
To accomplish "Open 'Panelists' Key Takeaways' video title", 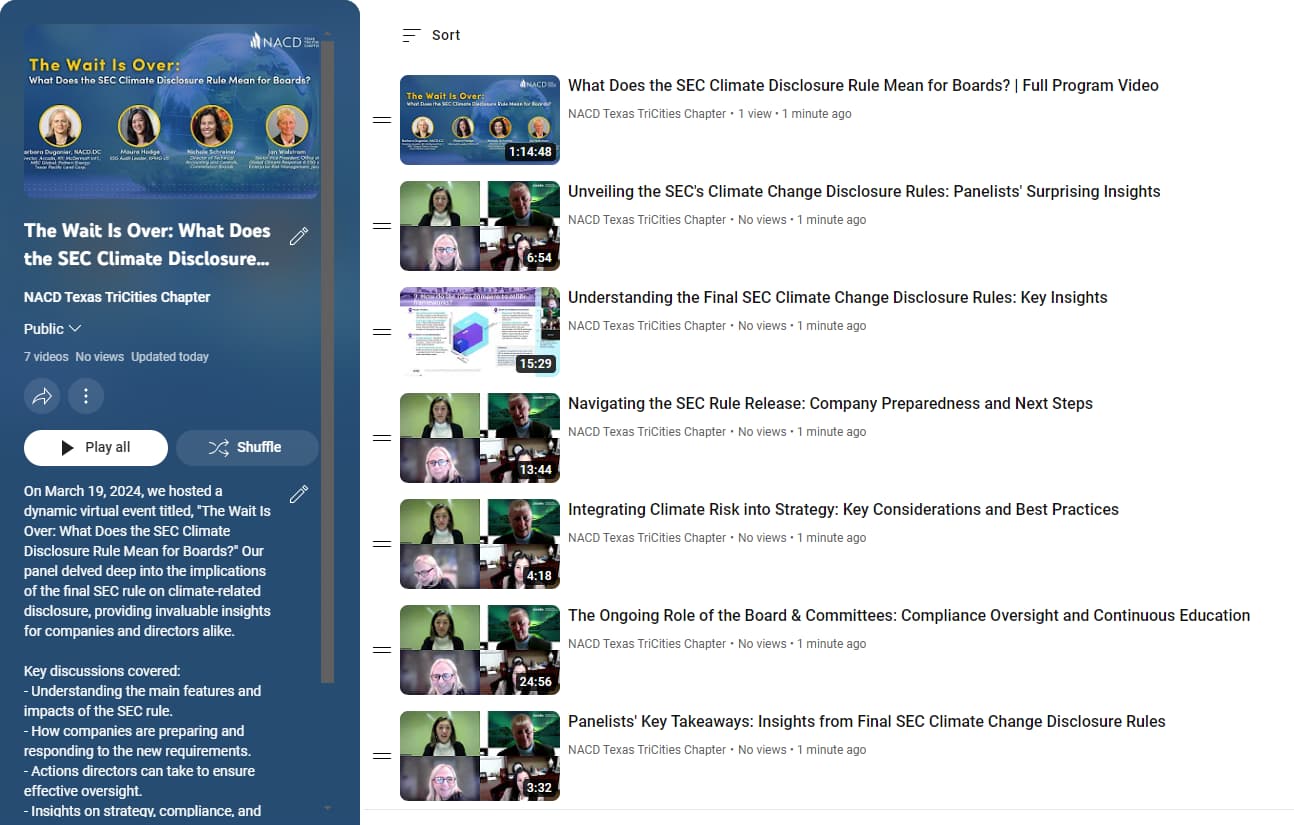I will 867,722.
